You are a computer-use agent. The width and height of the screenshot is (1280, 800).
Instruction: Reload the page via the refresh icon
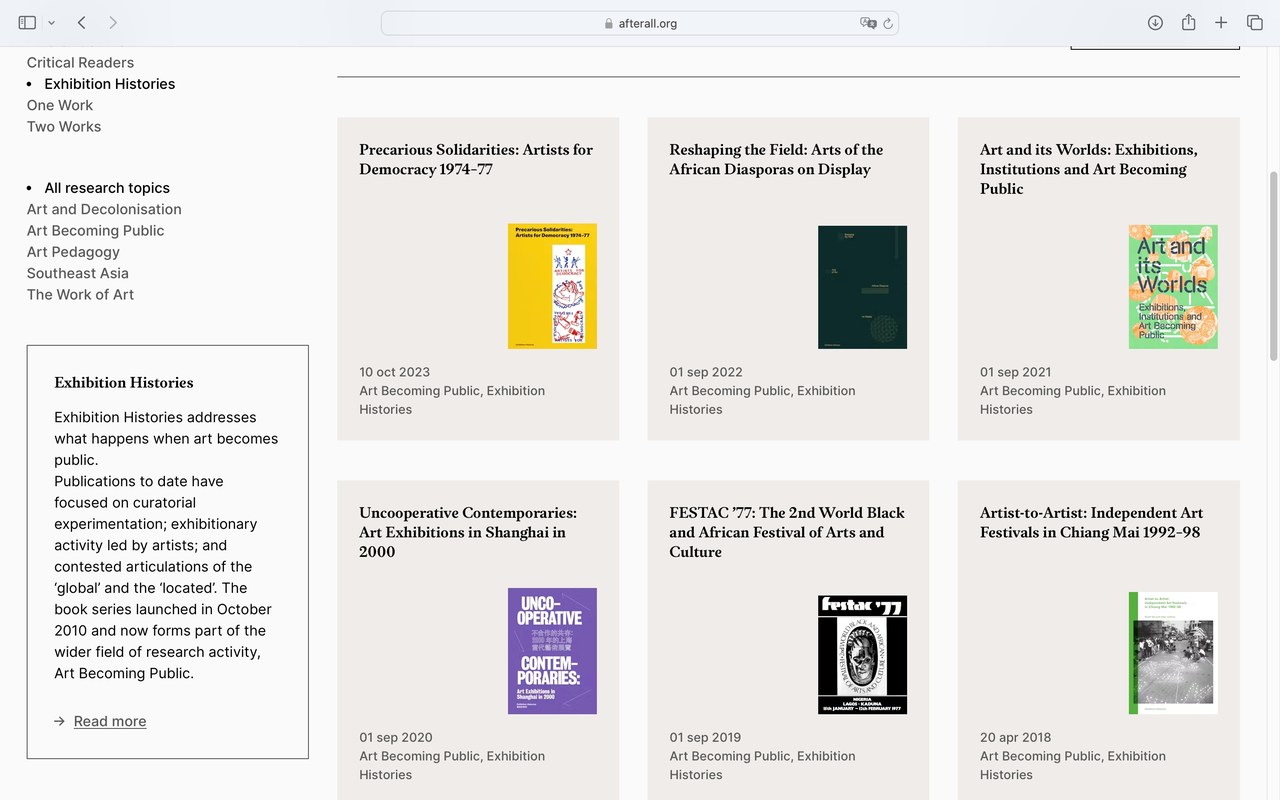tap(889, 22)
